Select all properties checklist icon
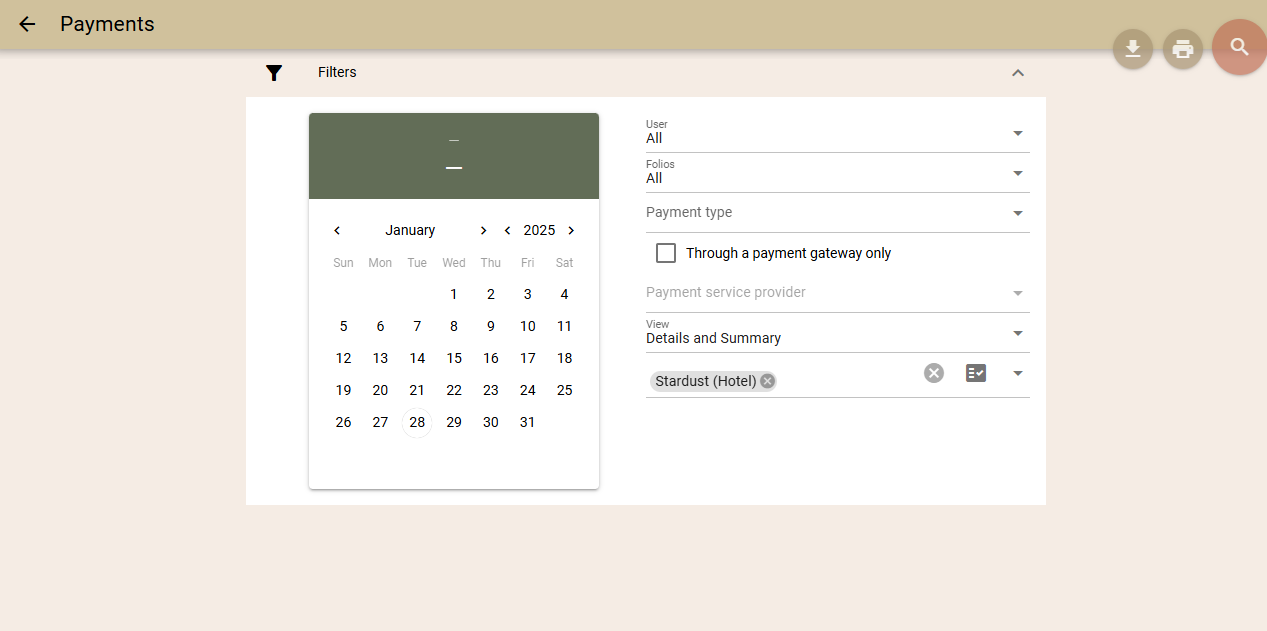 (976, 373)
